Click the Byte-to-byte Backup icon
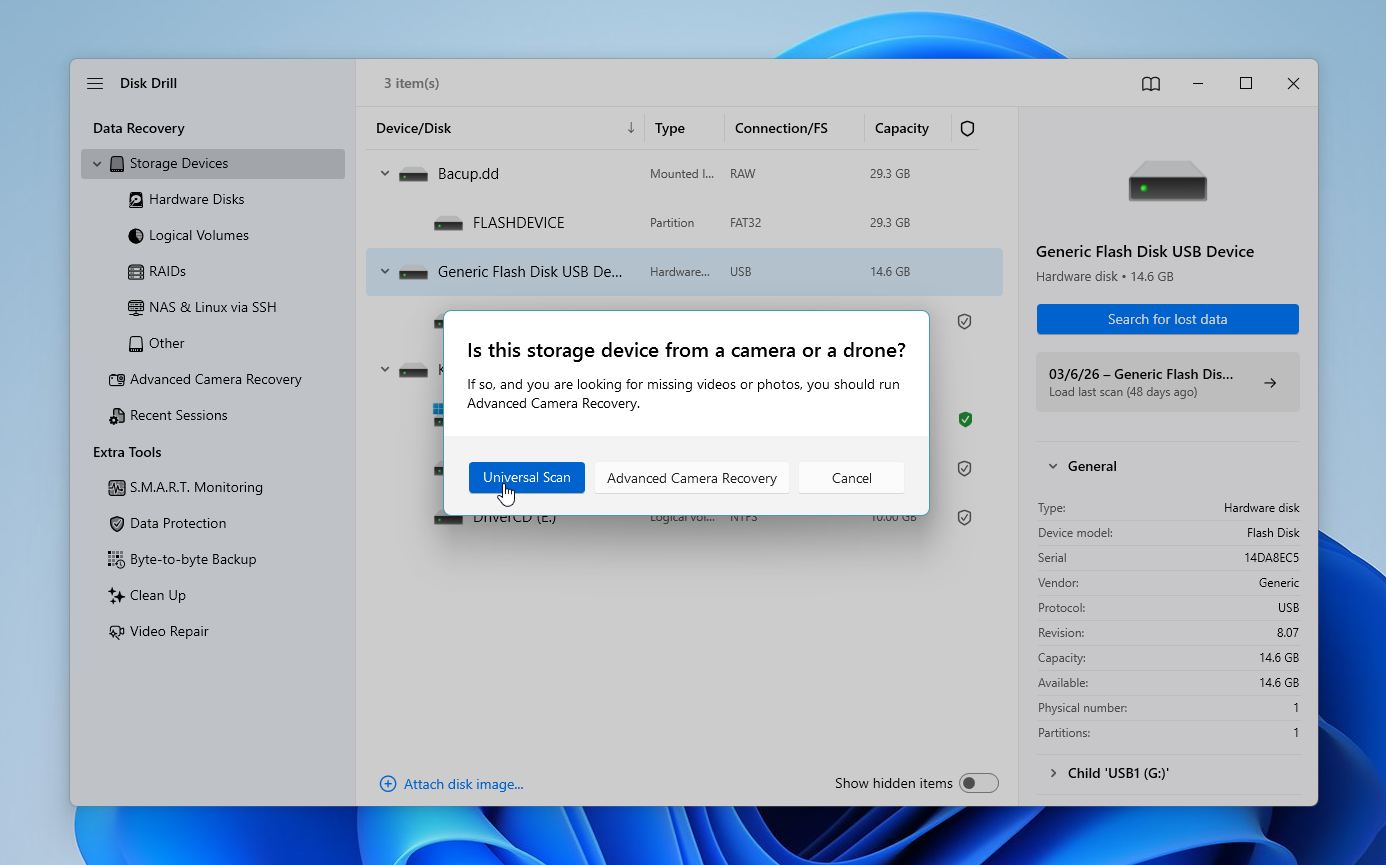The image size is (1386, 865). 117,560
